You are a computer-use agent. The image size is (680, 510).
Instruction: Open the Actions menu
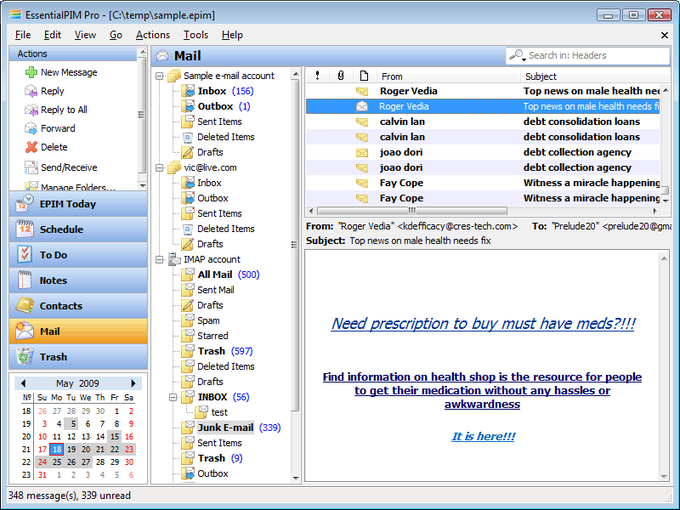153,35
